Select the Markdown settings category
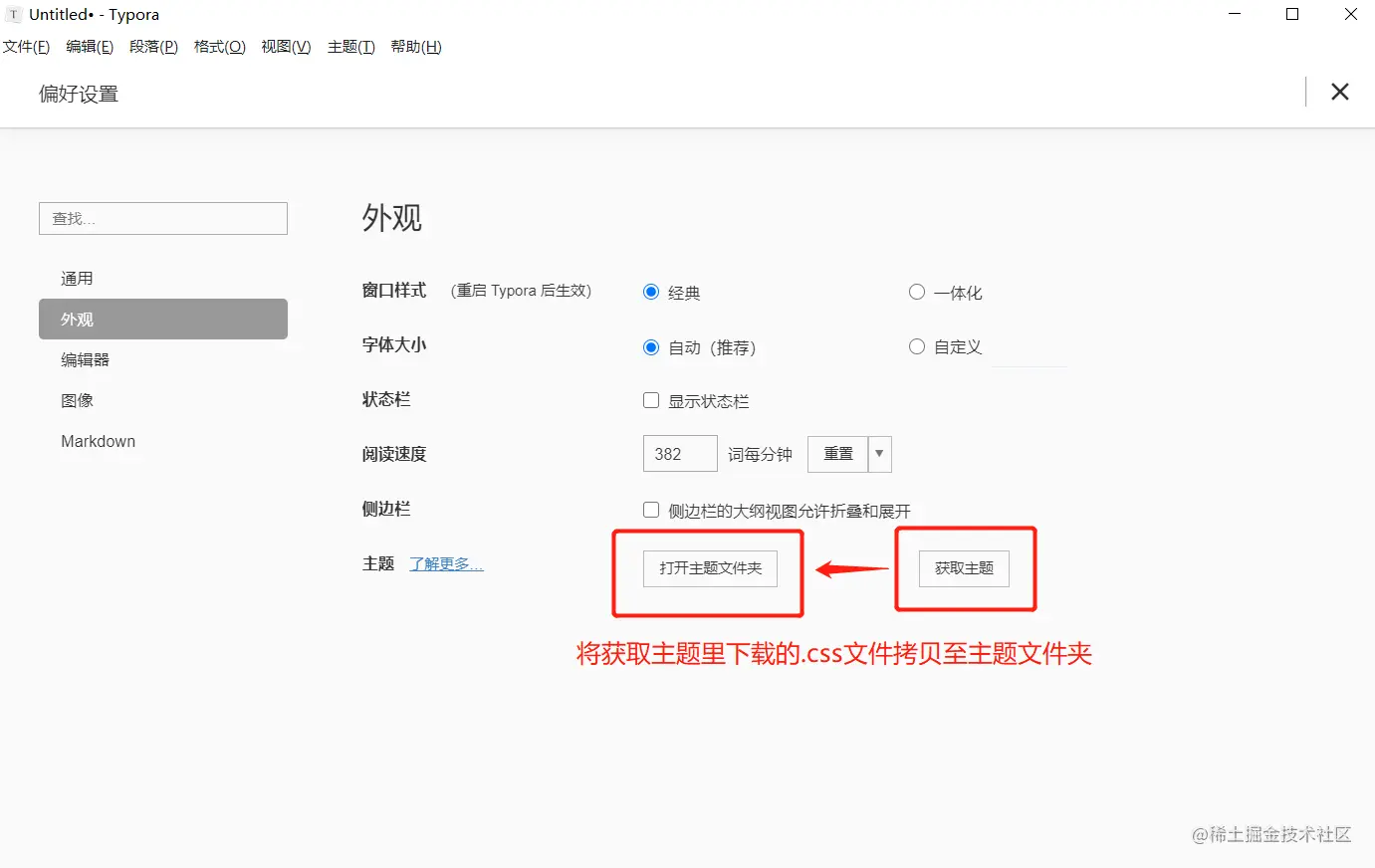1375x868 pixels. pyautogui.click(x=163, y=442)
